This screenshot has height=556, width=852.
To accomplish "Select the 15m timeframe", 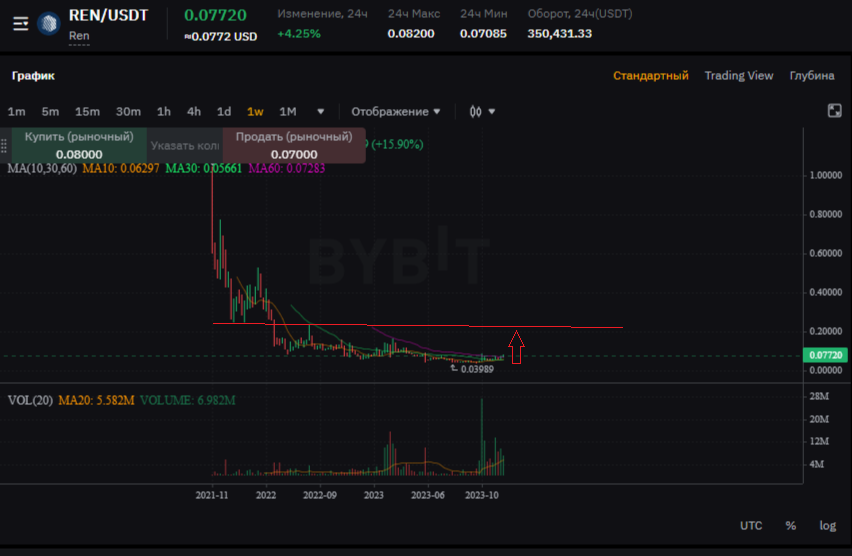I will pos(87,111).
